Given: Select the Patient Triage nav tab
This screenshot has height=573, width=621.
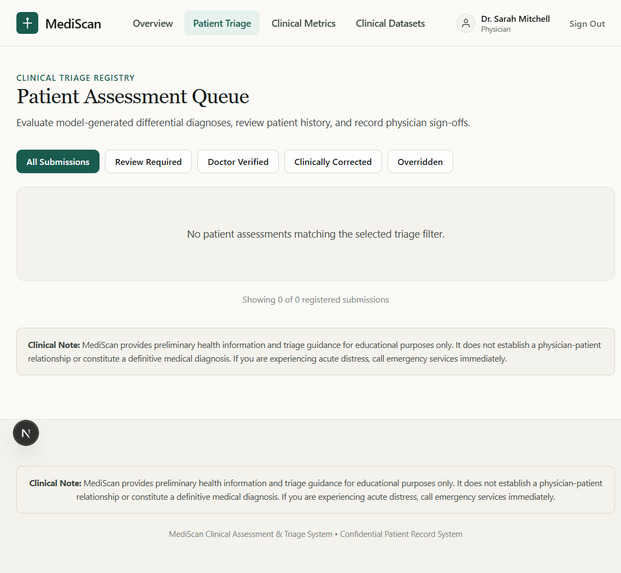Looking at the screenshot, I should coord(222,23).
